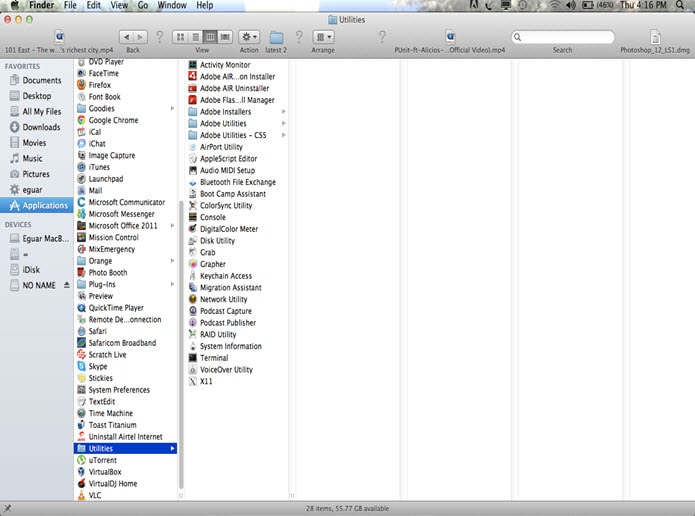Expand the Adobe Utilities - CS5 arrow
The image size is (695, 516).
(283, 135)
